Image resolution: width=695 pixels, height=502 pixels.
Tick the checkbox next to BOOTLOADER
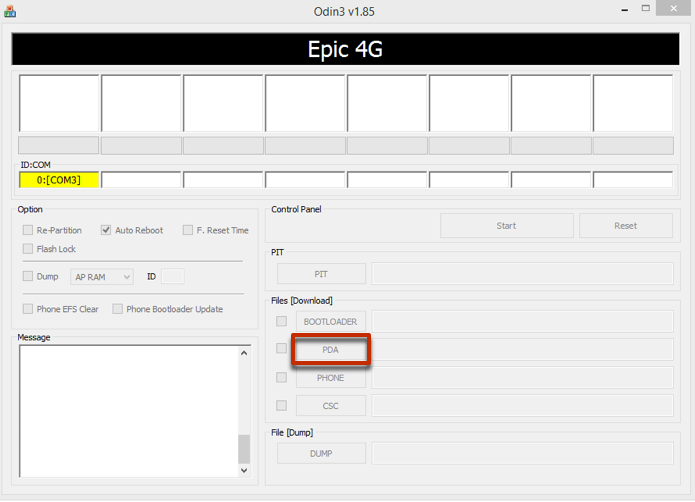click(x=281, y=321)
